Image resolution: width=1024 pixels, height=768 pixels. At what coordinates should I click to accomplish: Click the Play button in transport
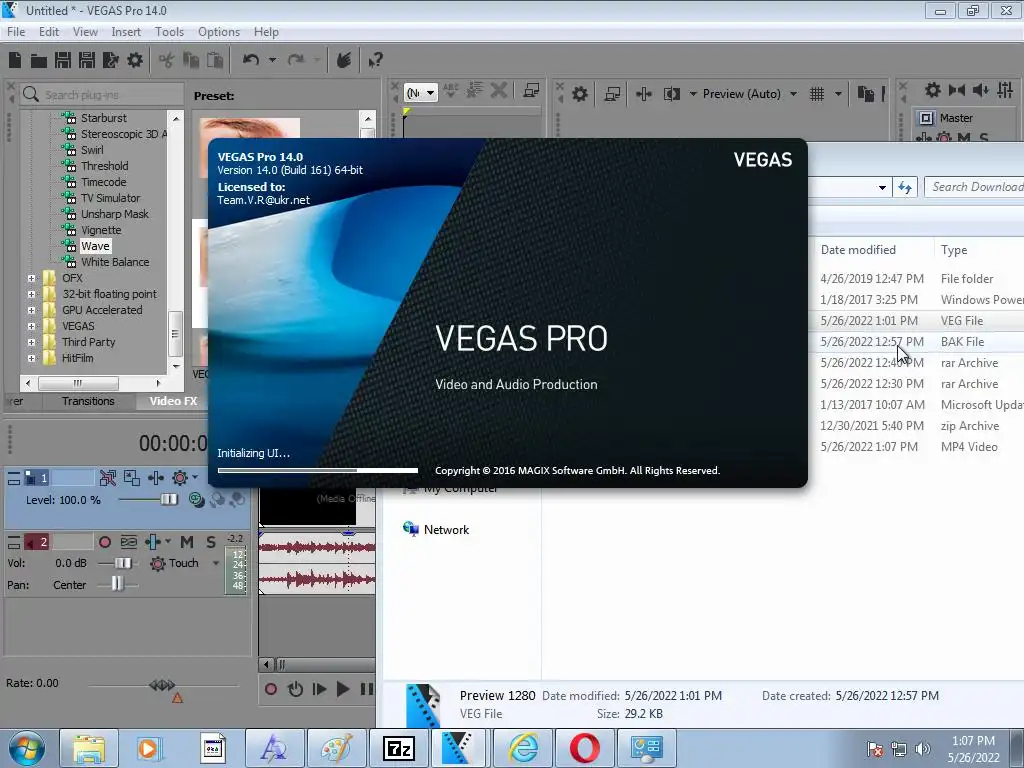343,689
